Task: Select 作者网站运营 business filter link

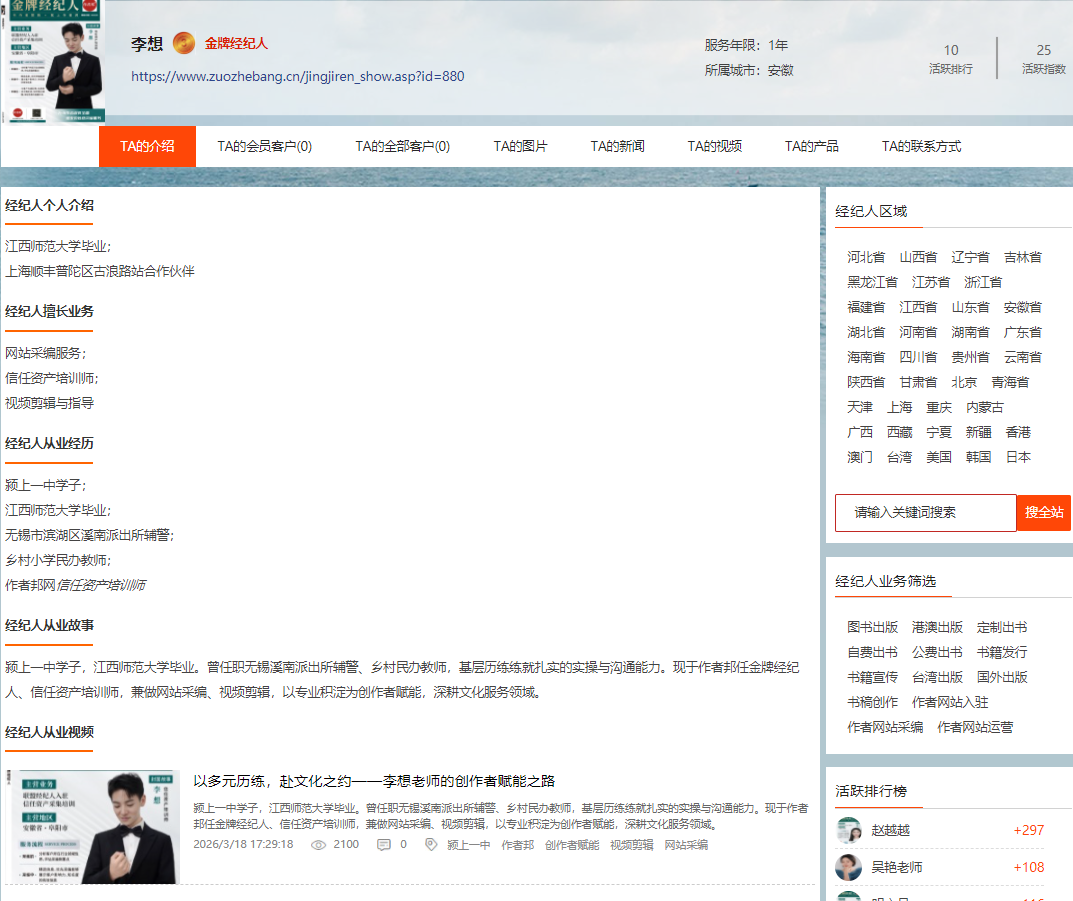Action: (974, 727)
